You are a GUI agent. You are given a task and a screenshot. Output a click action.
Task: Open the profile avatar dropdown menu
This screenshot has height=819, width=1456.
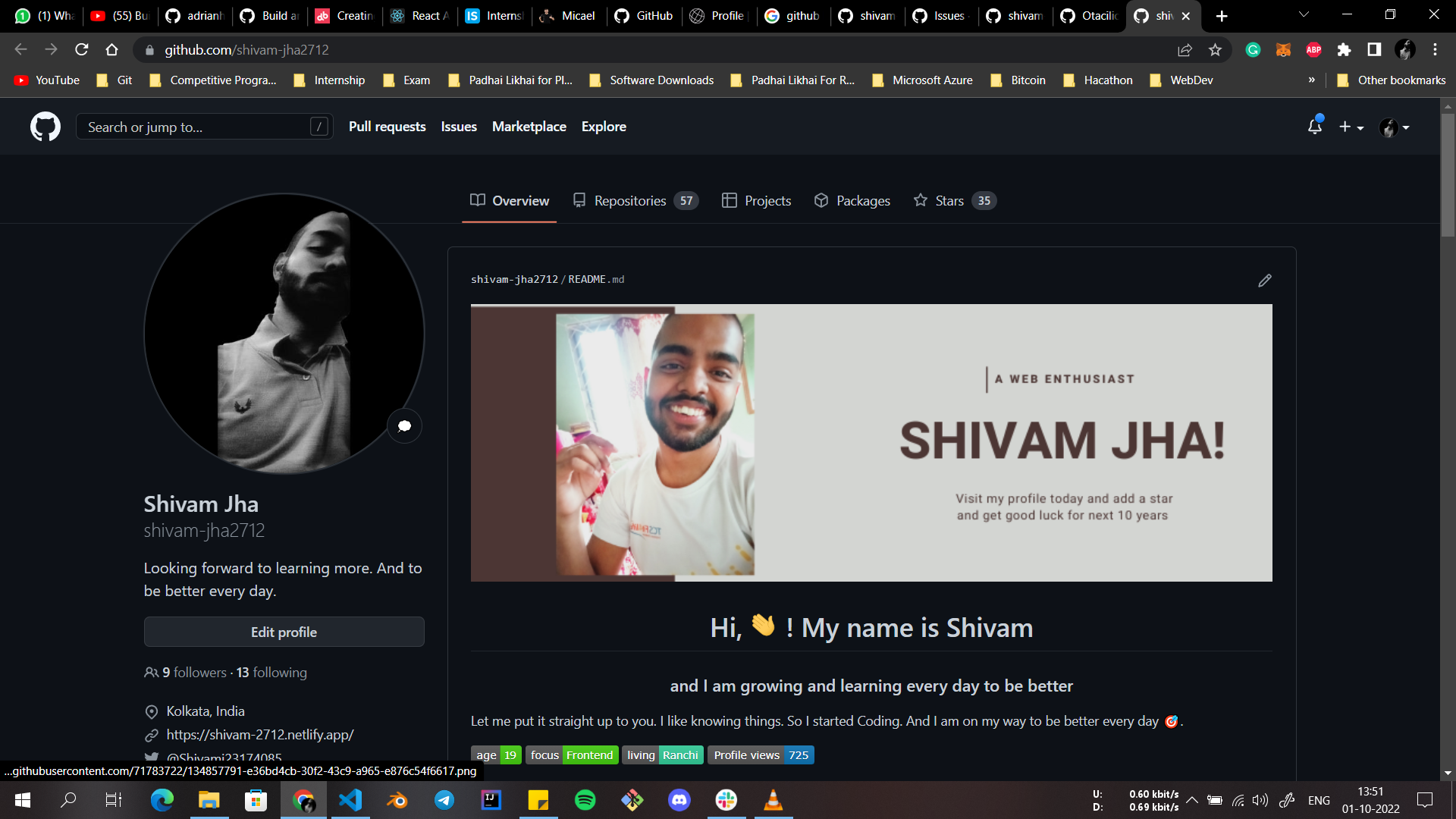tap(1395, 127)
